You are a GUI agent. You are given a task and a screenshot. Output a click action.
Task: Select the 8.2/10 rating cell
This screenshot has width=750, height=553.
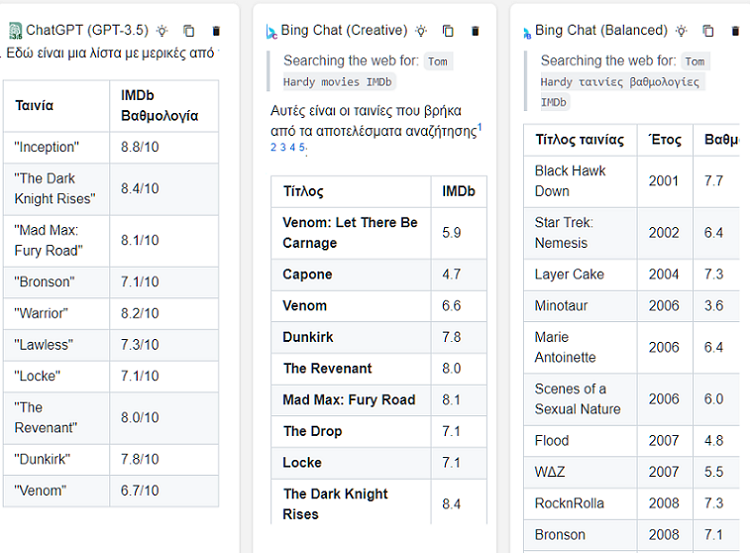[x=164, y=314]
